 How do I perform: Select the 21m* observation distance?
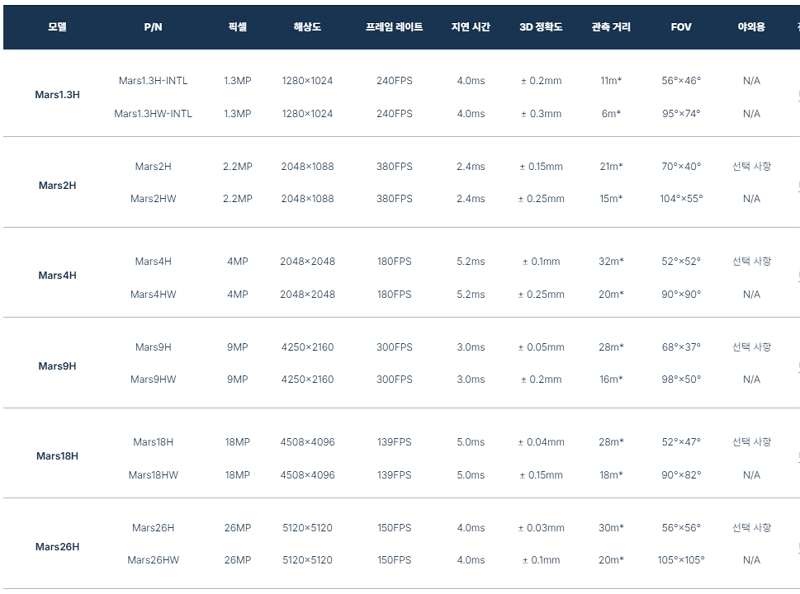click(611, 166)
